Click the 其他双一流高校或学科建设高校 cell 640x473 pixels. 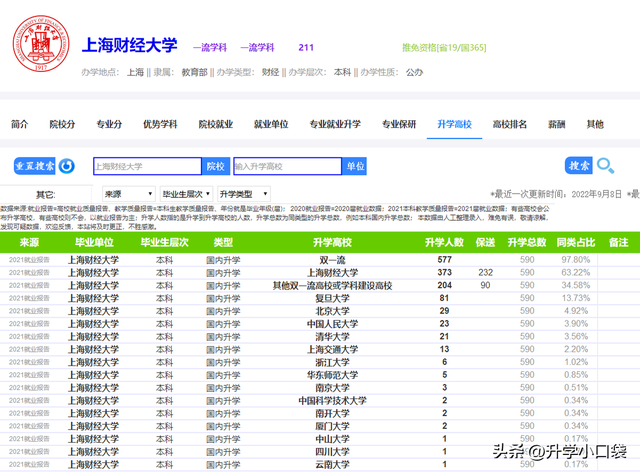[333, 286]
